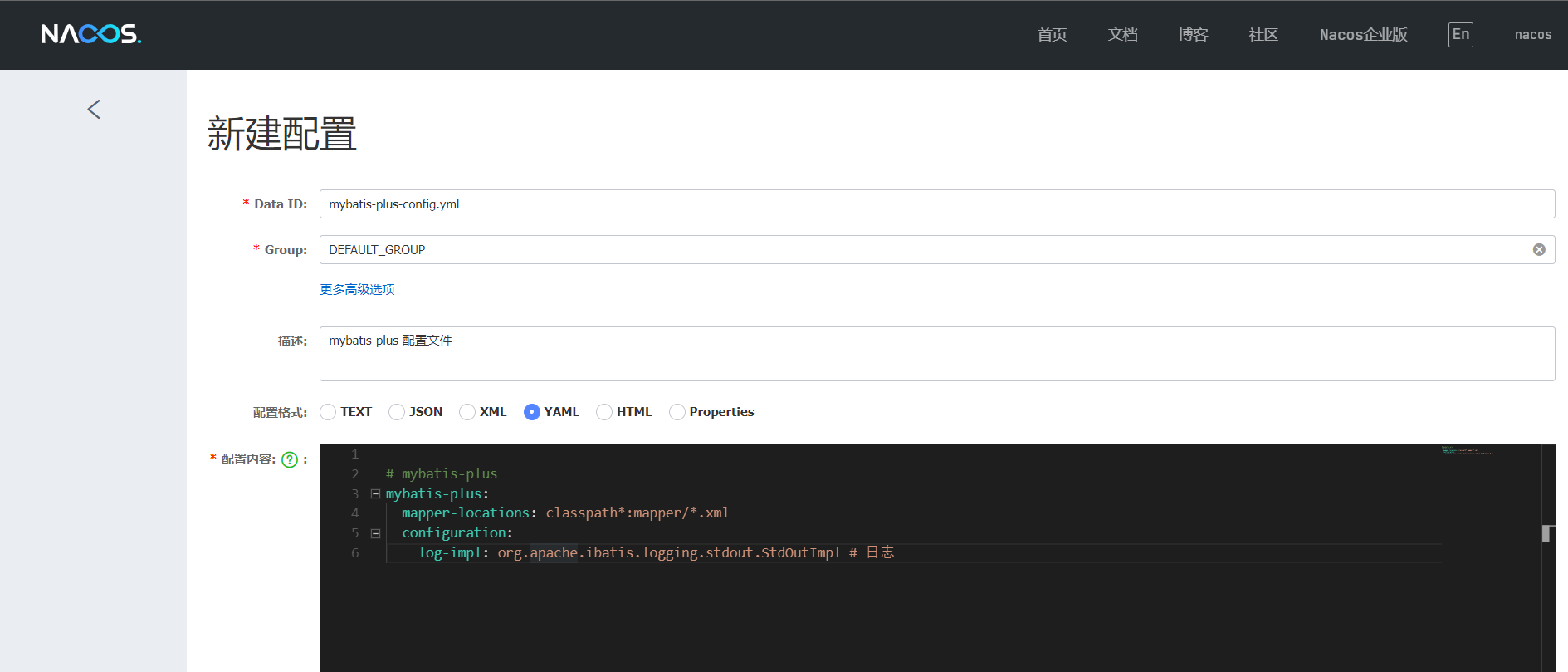1568x672 pixels.
Task: Collapse the mybatis-plus block on line 3
Action: point(375,493)
